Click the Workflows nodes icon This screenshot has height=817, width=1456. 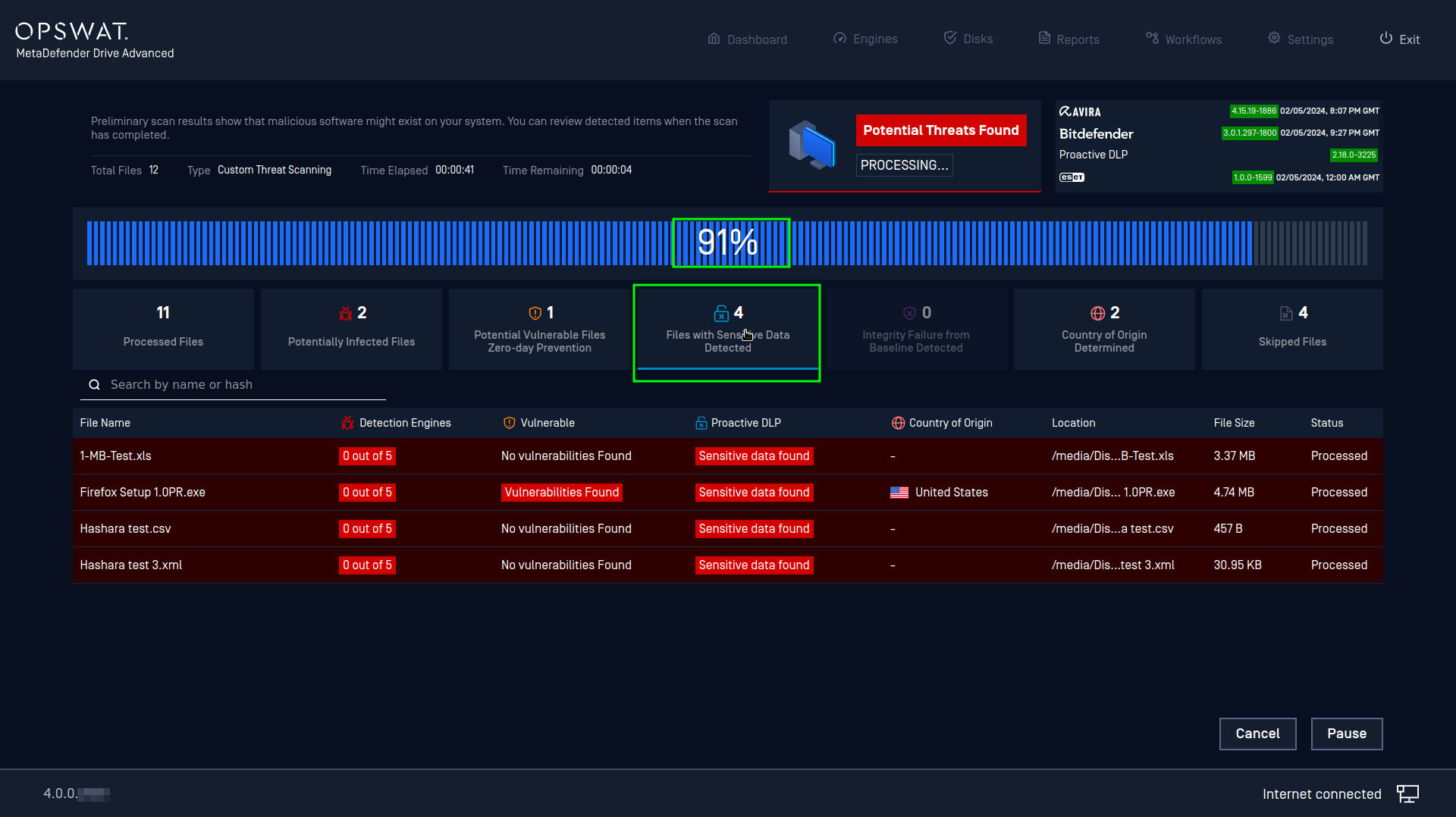[x=1152, y=38]
